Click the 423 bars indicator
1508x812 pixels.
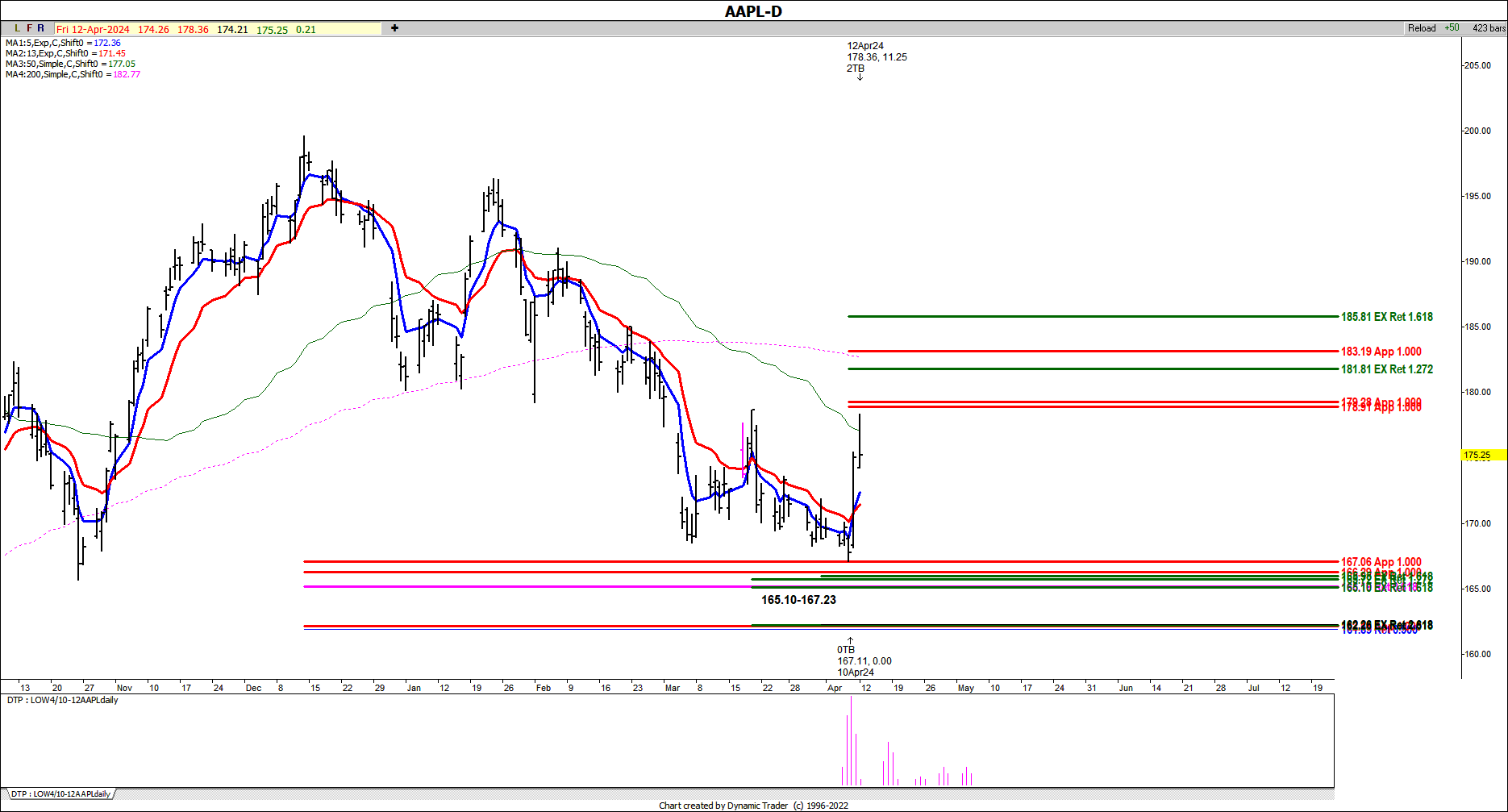tap(1489, 28)
